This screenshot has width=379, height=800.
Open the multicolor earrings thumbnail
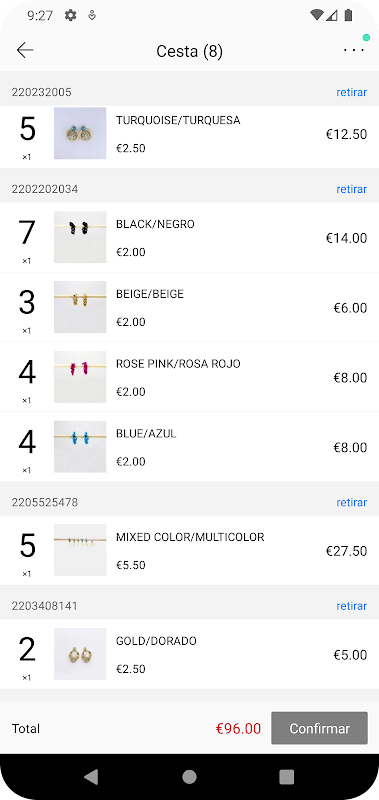(80, 550)
